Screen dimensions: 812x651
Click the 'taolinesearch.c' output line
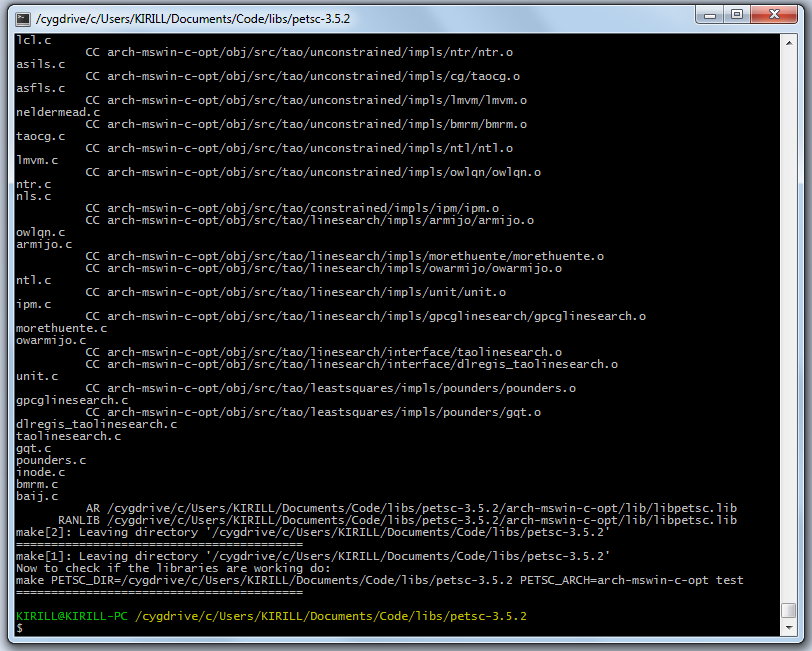click(x=69, y=436)
